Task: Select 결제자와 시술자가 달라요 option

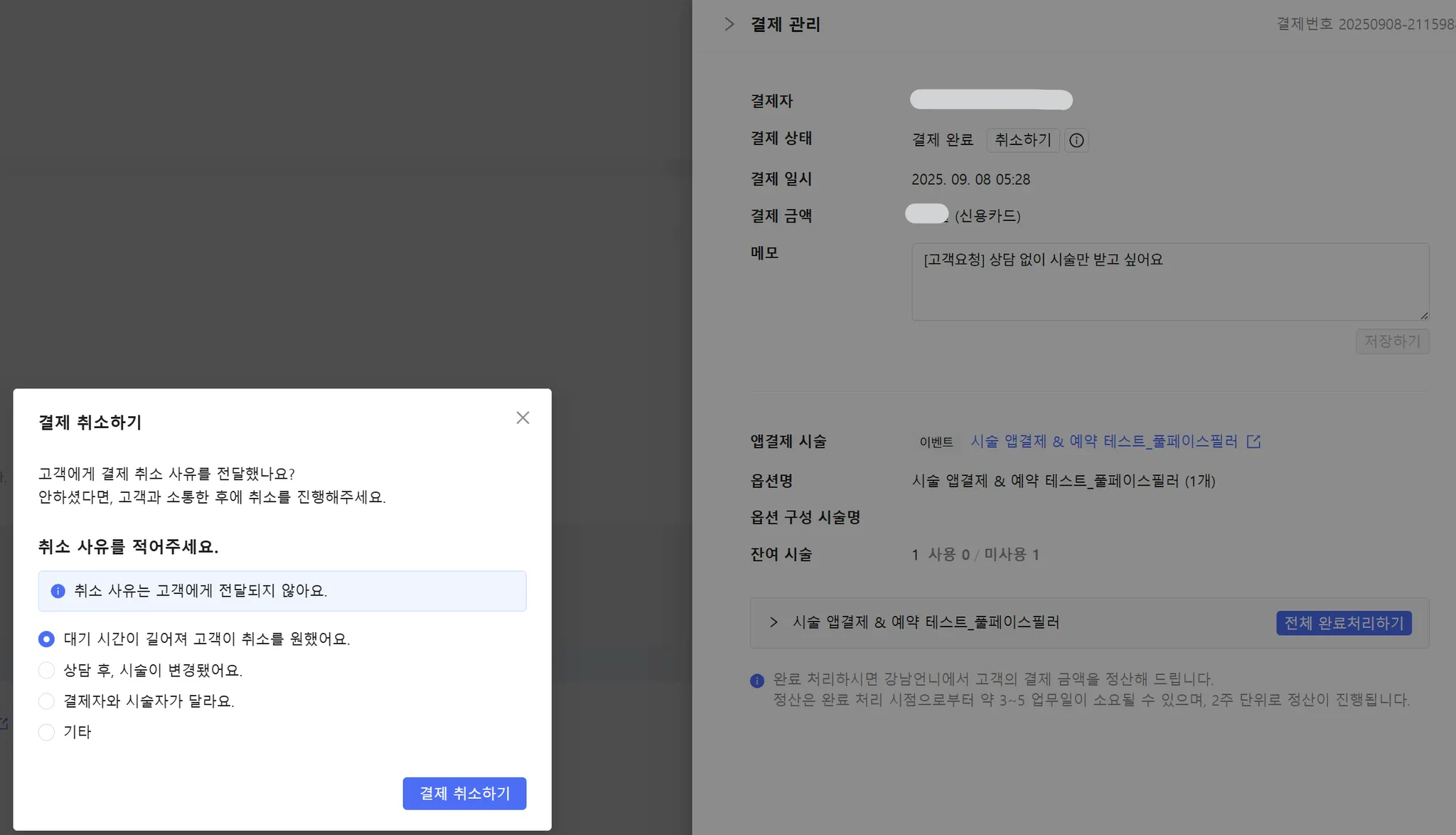Action: (x=46, y=701)
